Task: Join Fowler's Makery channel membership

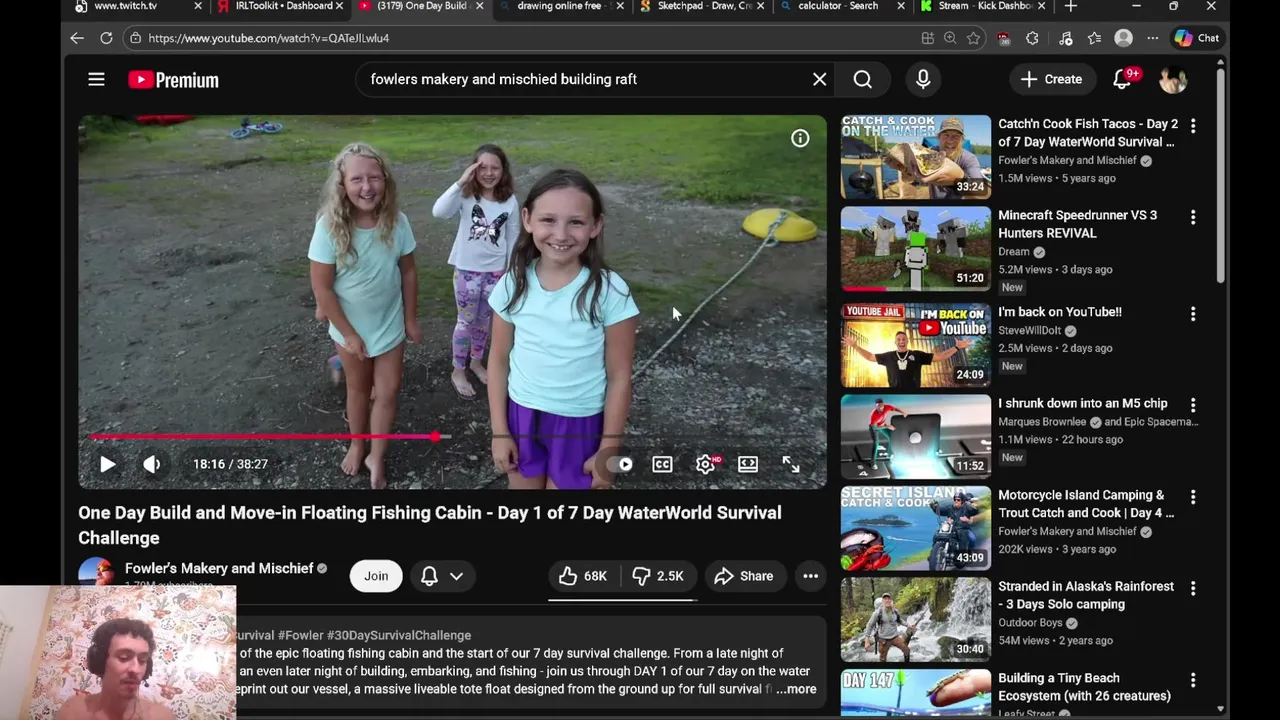Action: pos(376,576)
